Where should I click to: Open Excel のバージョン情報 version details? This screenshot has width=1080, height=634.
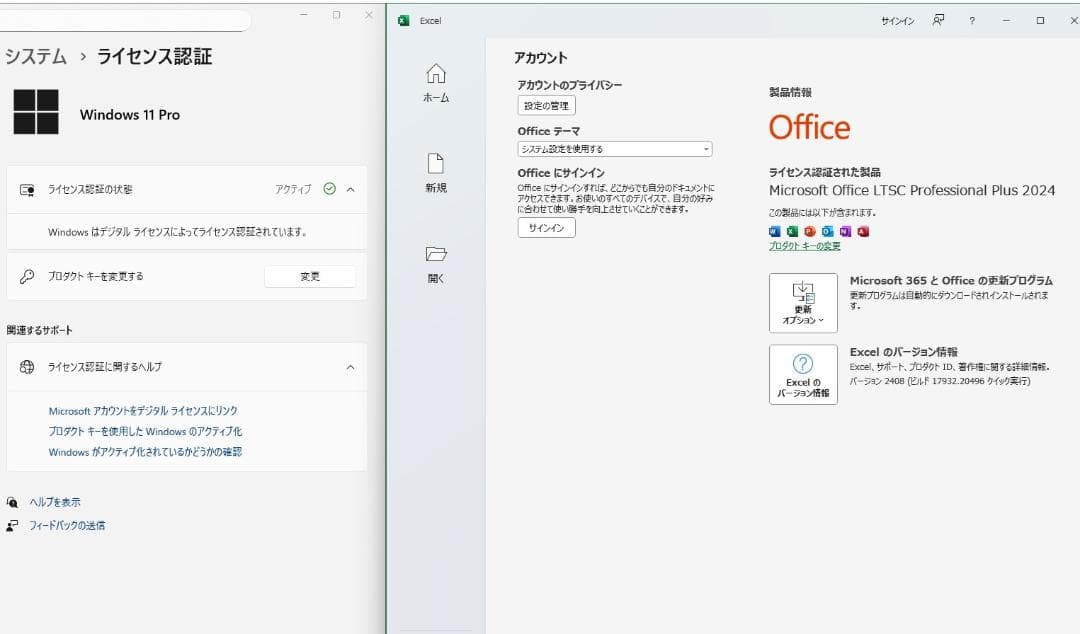[802, 375]
